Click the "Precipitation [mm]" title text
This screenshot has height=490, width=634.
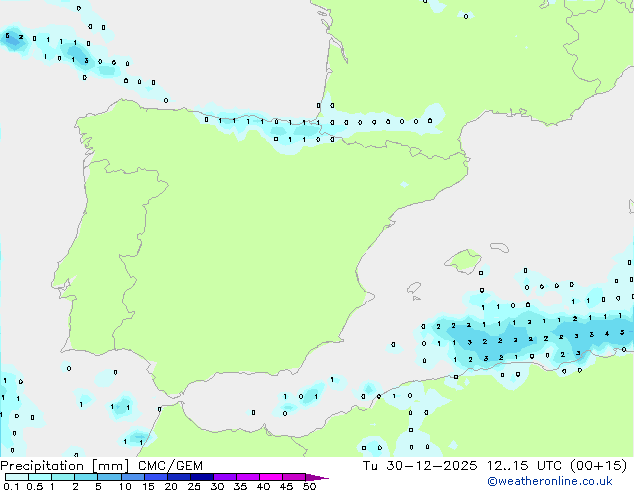point(64,466)
